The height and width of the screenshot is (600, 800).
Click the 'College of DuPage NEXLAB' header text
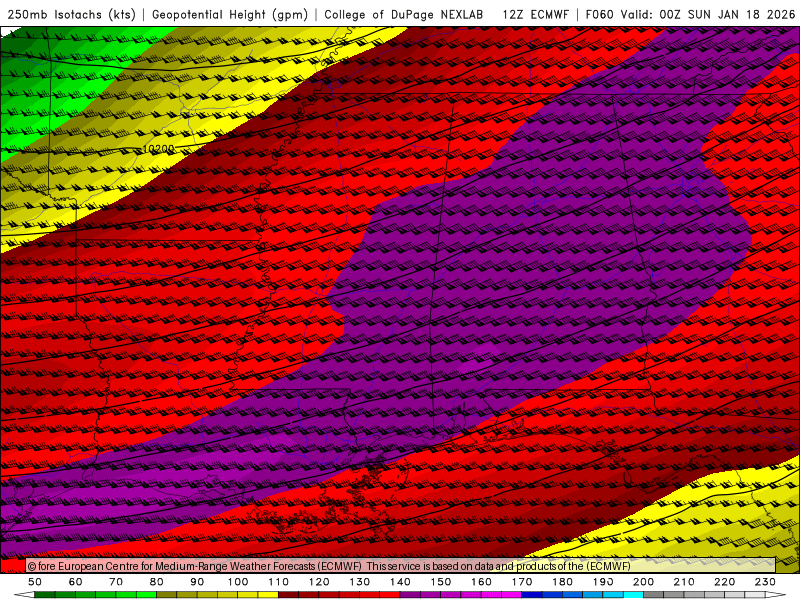point(404,14)
